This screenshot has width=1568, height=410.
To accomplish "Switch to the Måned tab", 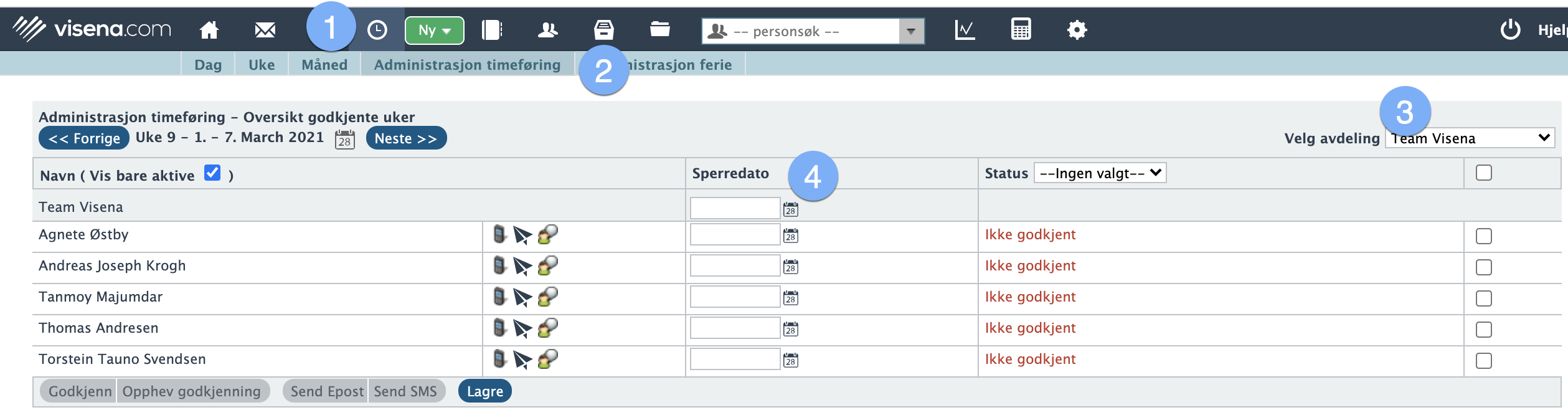I will 324,65.
